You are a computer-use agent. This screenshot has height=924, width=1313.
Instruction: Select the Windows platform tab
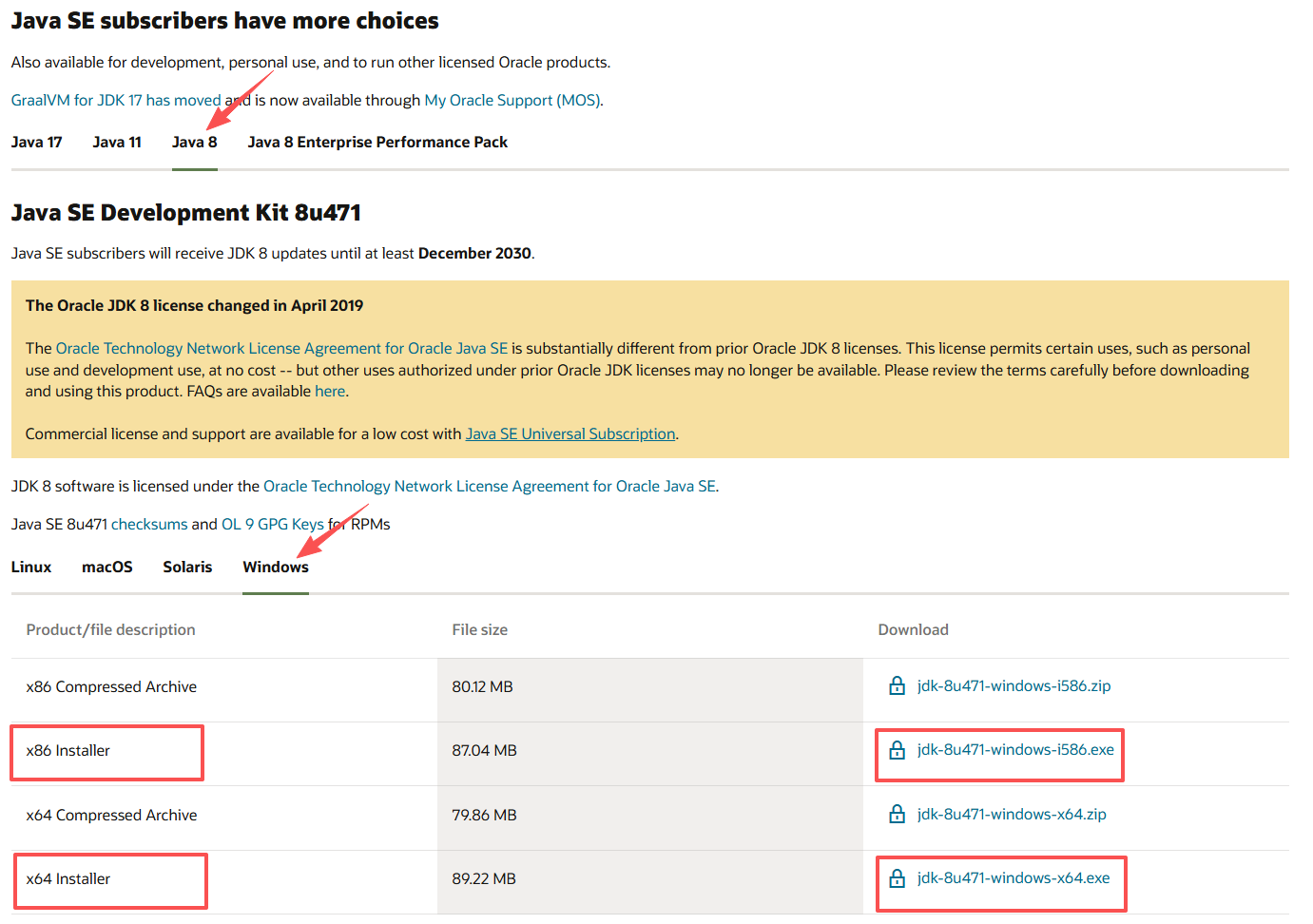[276, 567]
